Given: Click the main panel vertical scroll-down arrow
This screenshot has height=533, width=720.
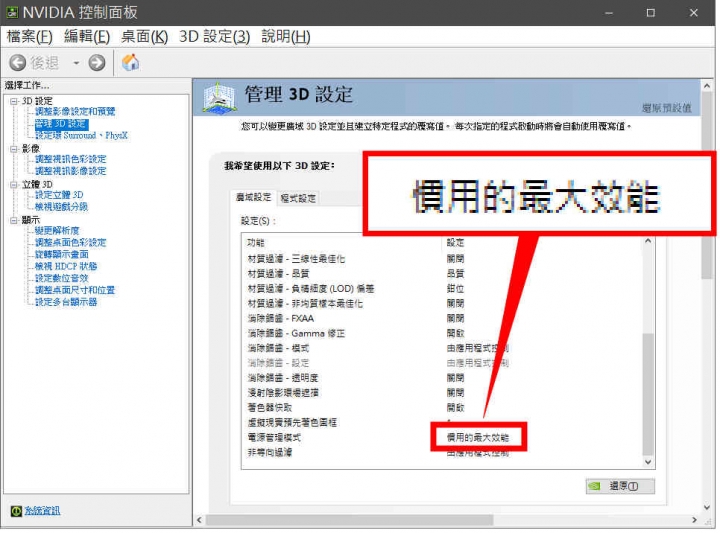Looking at the screenshot, I should pos(707,508).
